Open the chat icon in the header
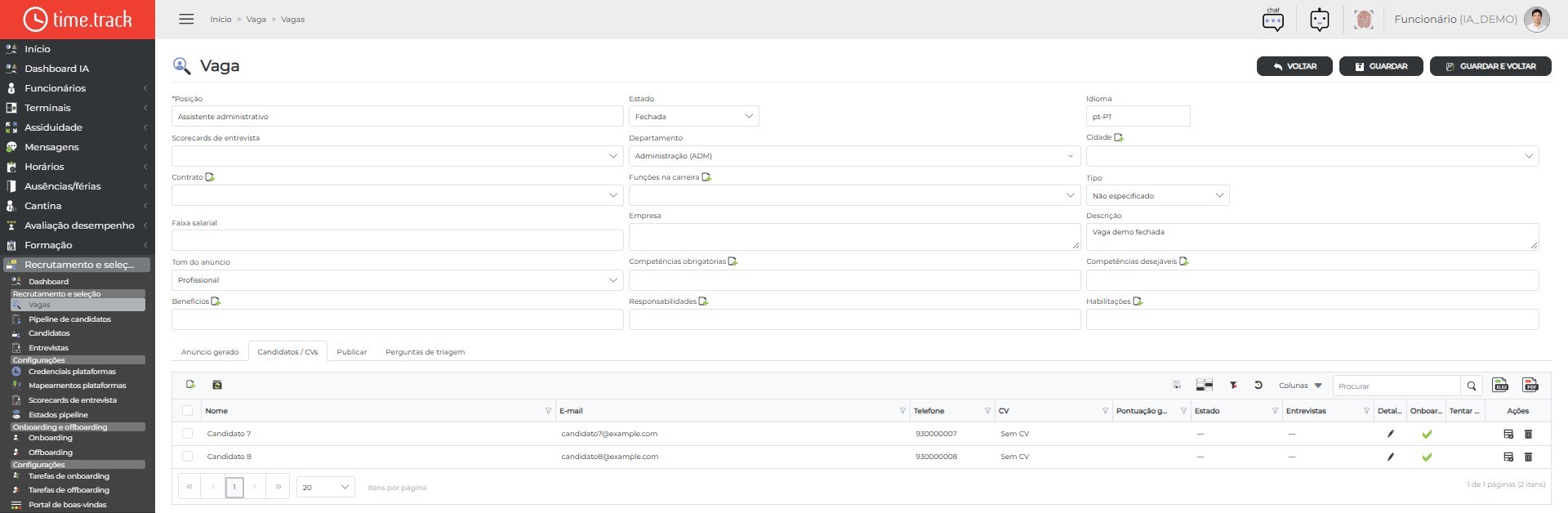The image size is (1568, 513). (x=1272, y=20)
